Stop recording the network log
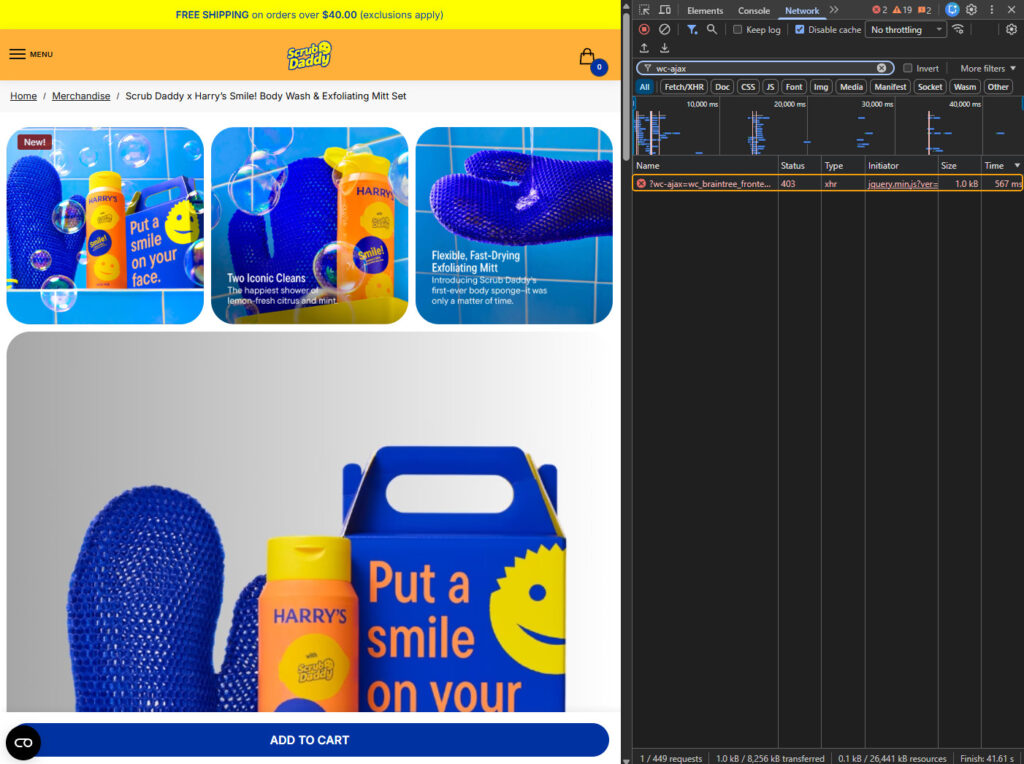Viewport: 1024px width, 764px height. (644, 29)
